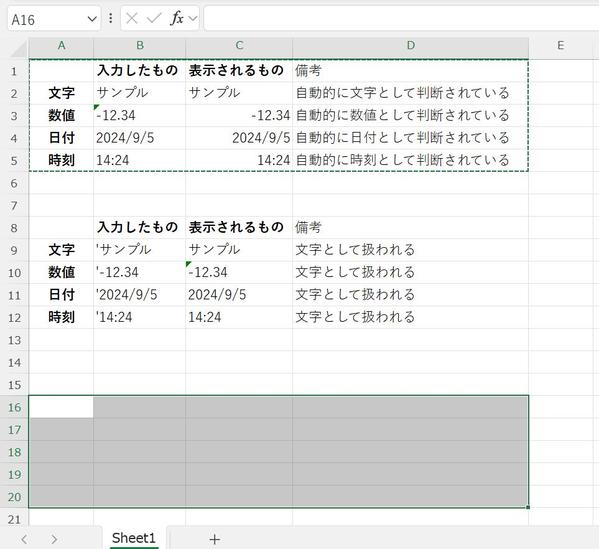Click the next sheet navigation arrow
This screenshot has width=599, height=549.
tap(54, 539)
